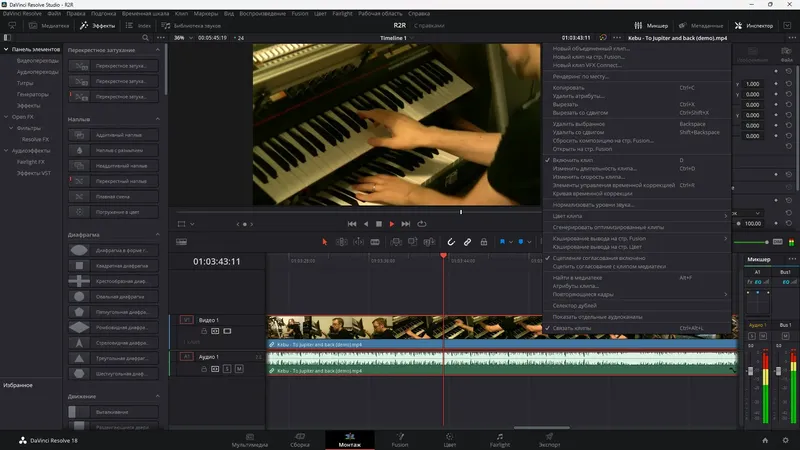Viewport: 800px width, 450px height.
Task: Start playback with the red play button
Action: [x=392, y=224]
